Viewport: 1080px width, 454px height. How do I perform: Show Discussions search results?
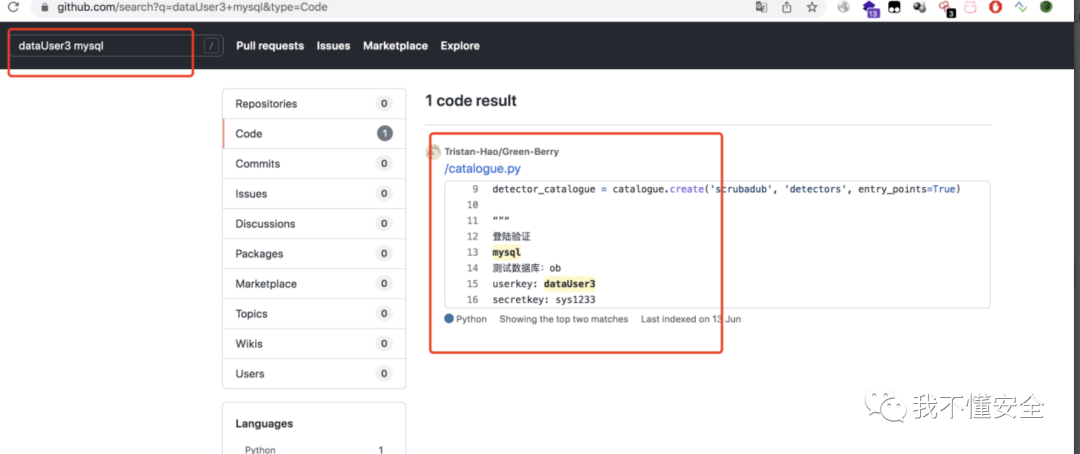point(263,224)
